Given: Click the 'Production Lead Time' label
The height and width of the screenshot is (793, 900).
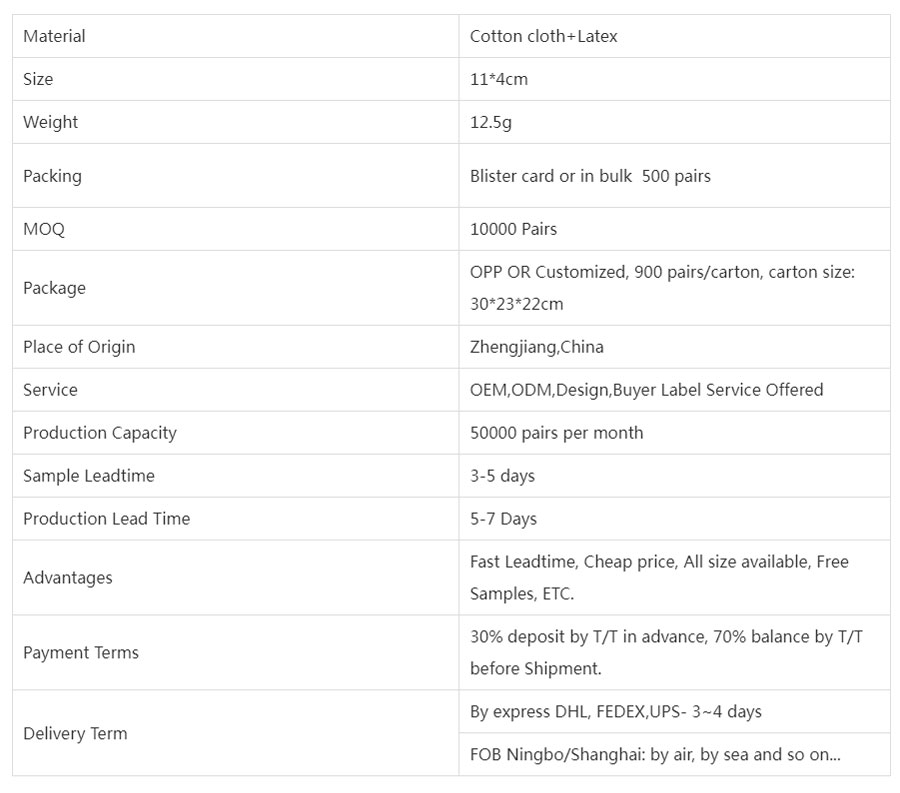Looking at the screenshot, I should coord(106,519).
